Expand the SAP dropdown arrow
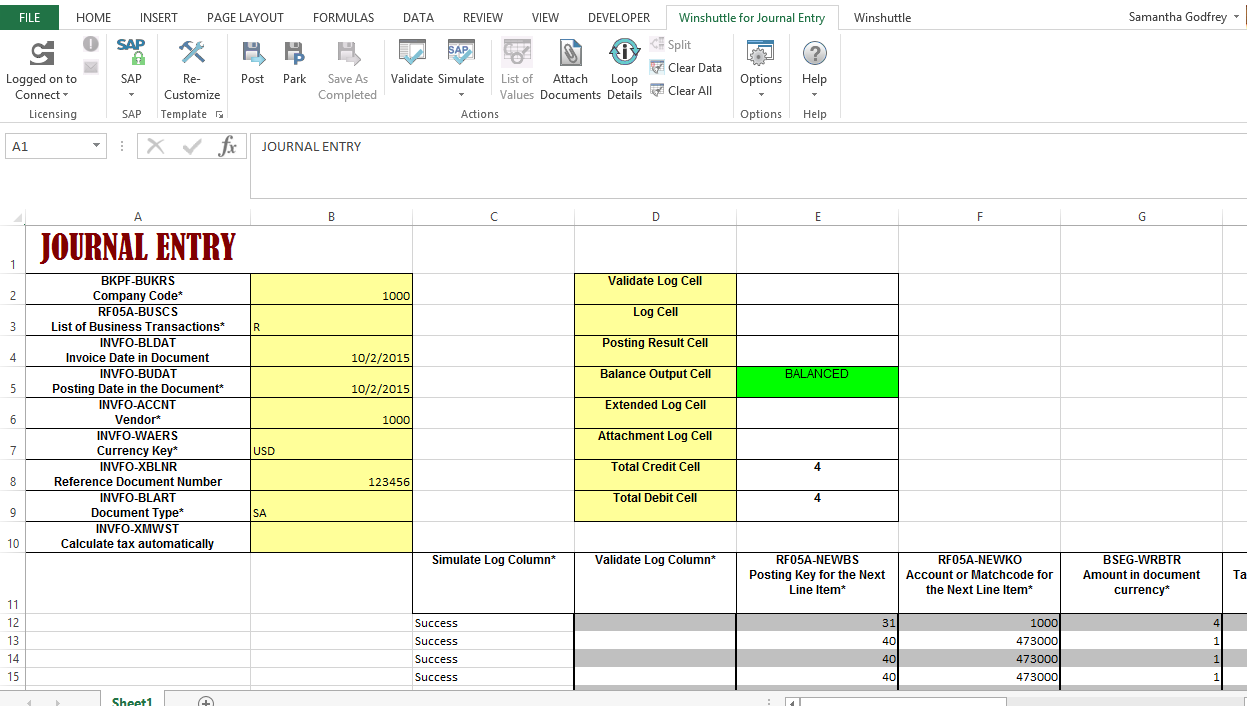 coord(131,95)
